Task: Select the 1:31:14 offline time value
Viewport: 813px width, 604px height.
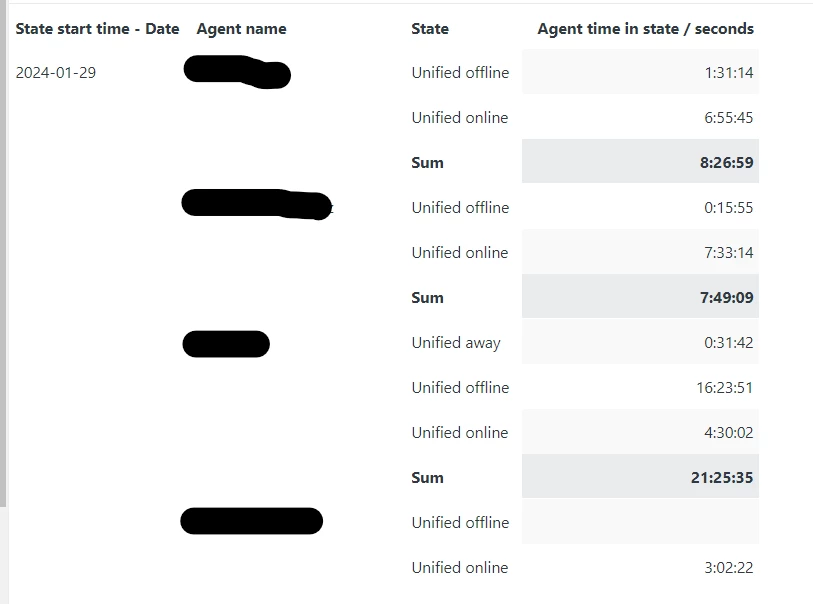Action: point(728,73)
